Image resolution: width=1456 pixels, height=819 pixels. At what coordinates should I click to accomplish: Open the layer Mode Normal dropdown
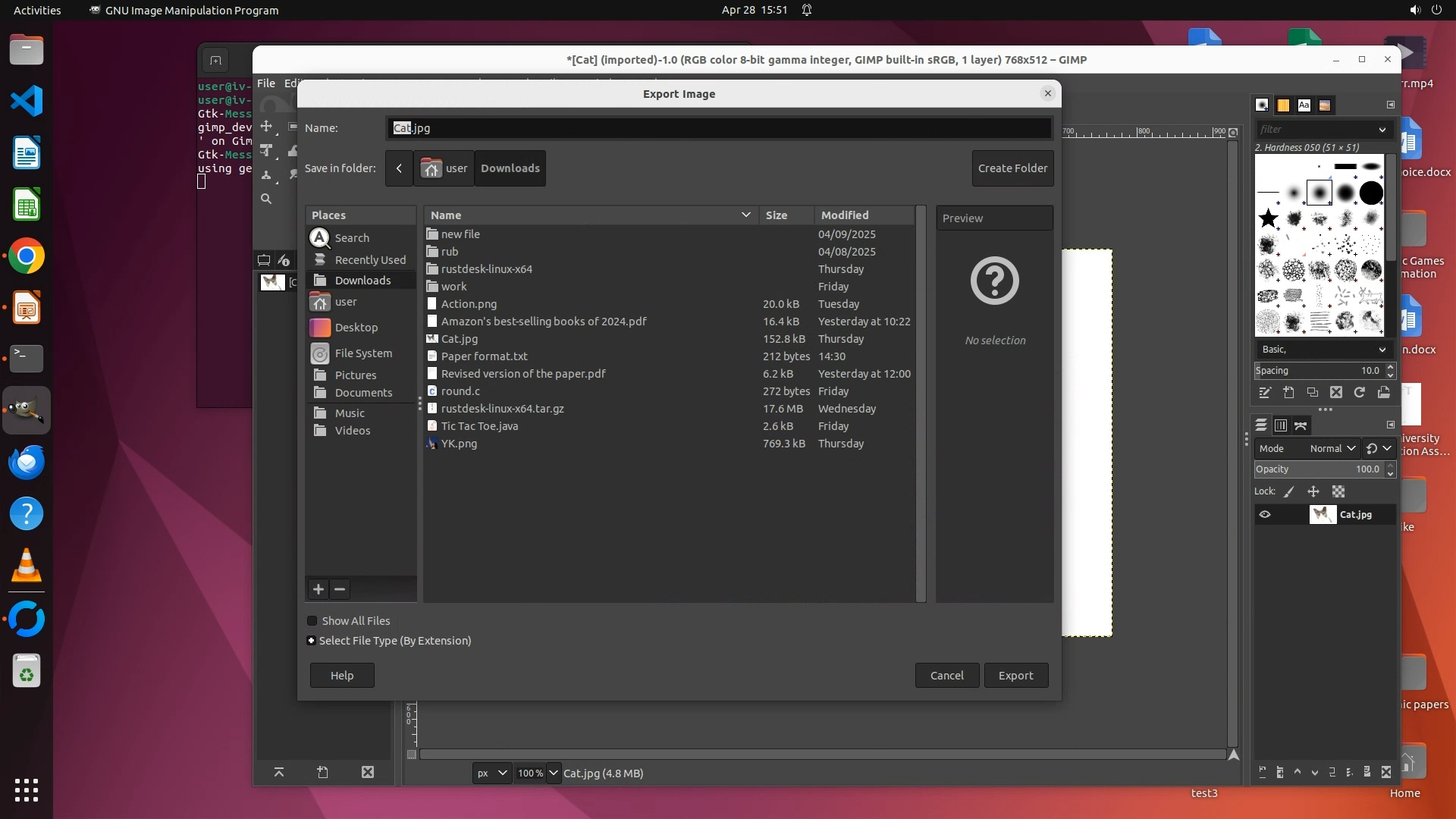click(1332, 448)
